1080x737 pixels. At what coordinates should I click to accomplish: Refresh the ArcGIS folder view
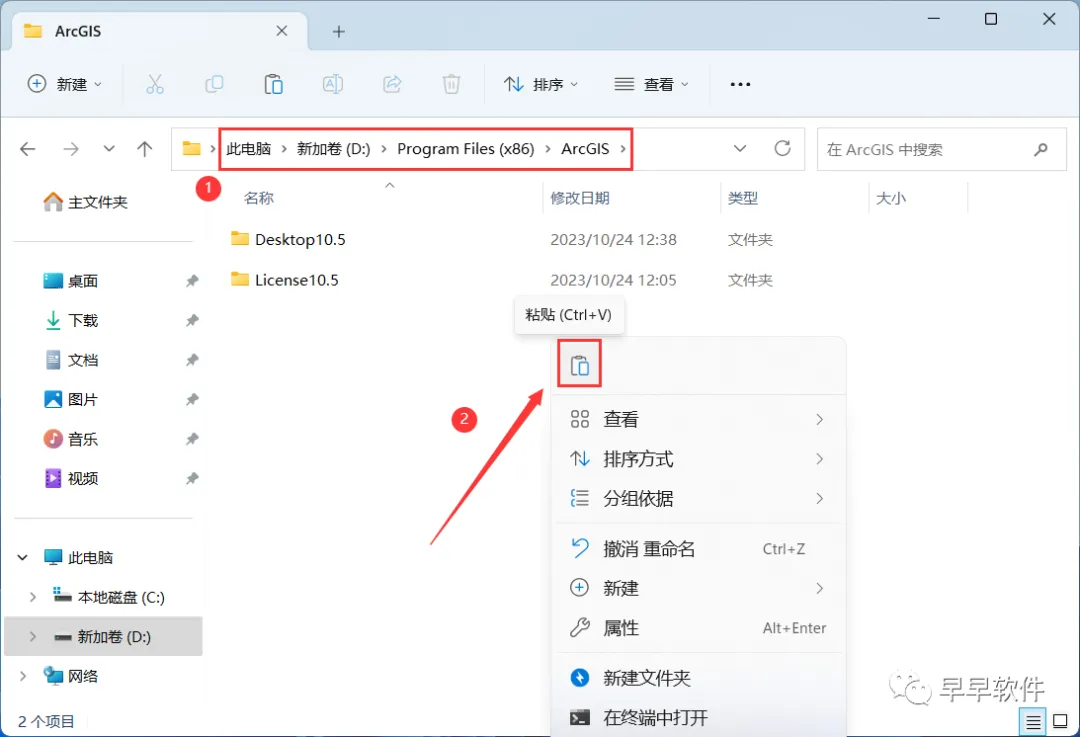782,148
